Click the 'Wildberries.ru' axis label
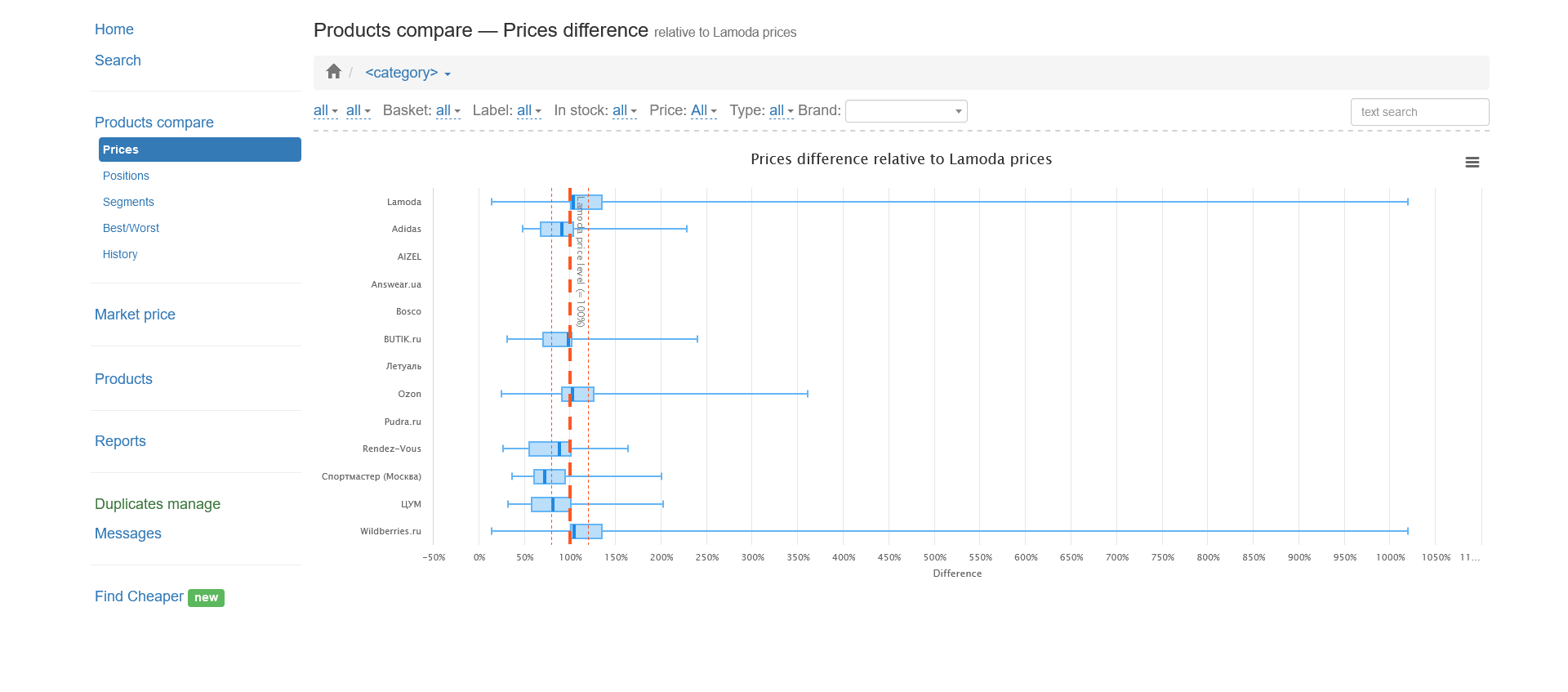Screen dimensions: 1568x692 [390, 531]
